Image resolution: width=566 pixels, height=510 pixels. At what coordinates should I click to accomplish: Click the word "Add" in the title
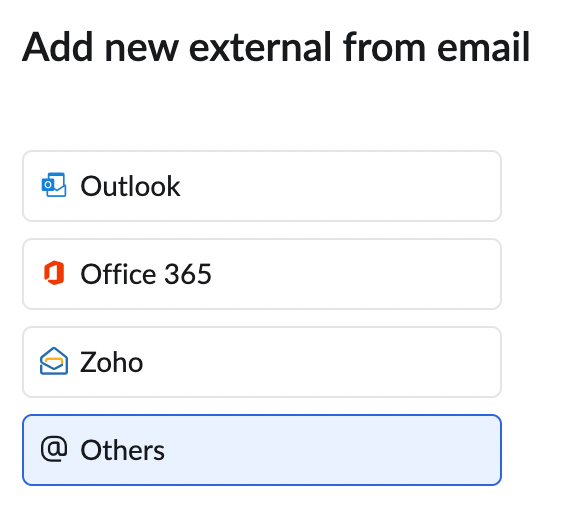pos(58,47)
